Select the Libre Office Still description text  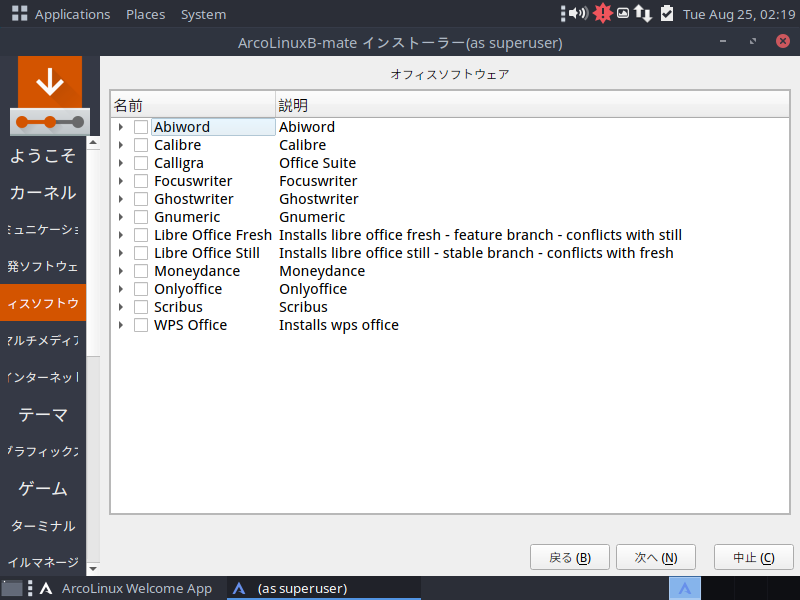(476, 253)
